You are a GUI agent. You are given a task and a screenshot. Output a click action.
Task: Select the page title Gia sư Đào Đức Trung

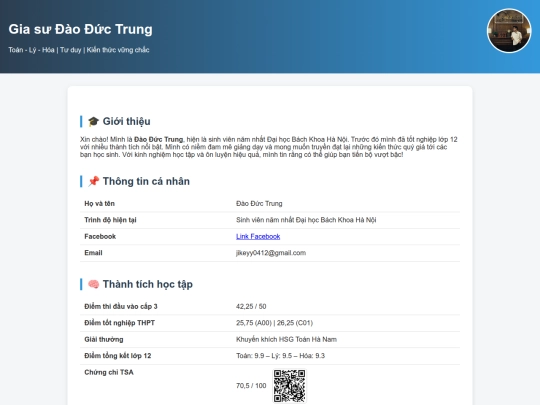(80, 29)
